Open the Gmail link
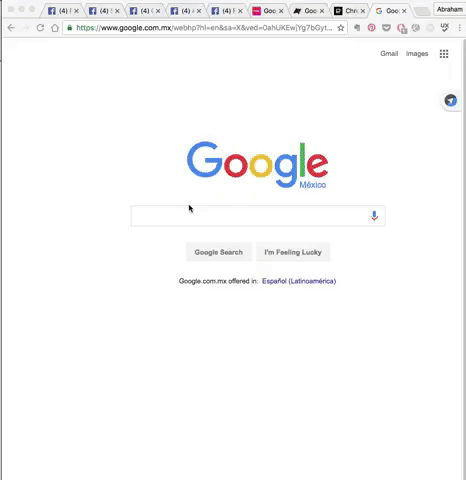The width and height of the screenshot is (466, 480). click(x=389, y=54)
